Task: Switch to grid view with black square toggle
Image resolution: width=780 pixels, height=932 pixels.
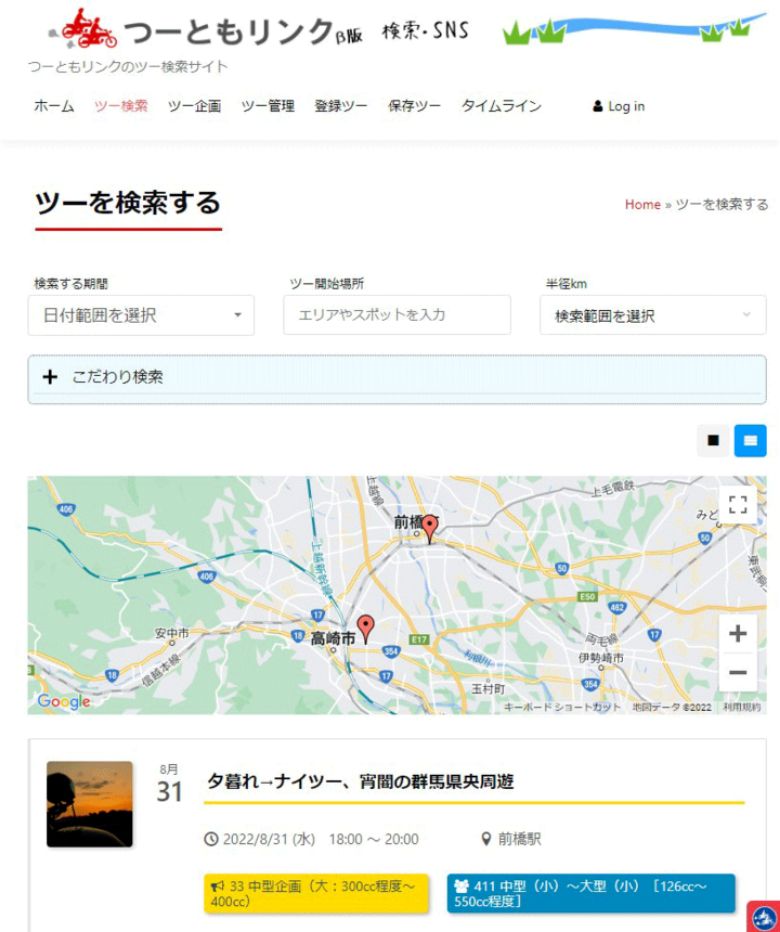Action: tap(713, 440)
